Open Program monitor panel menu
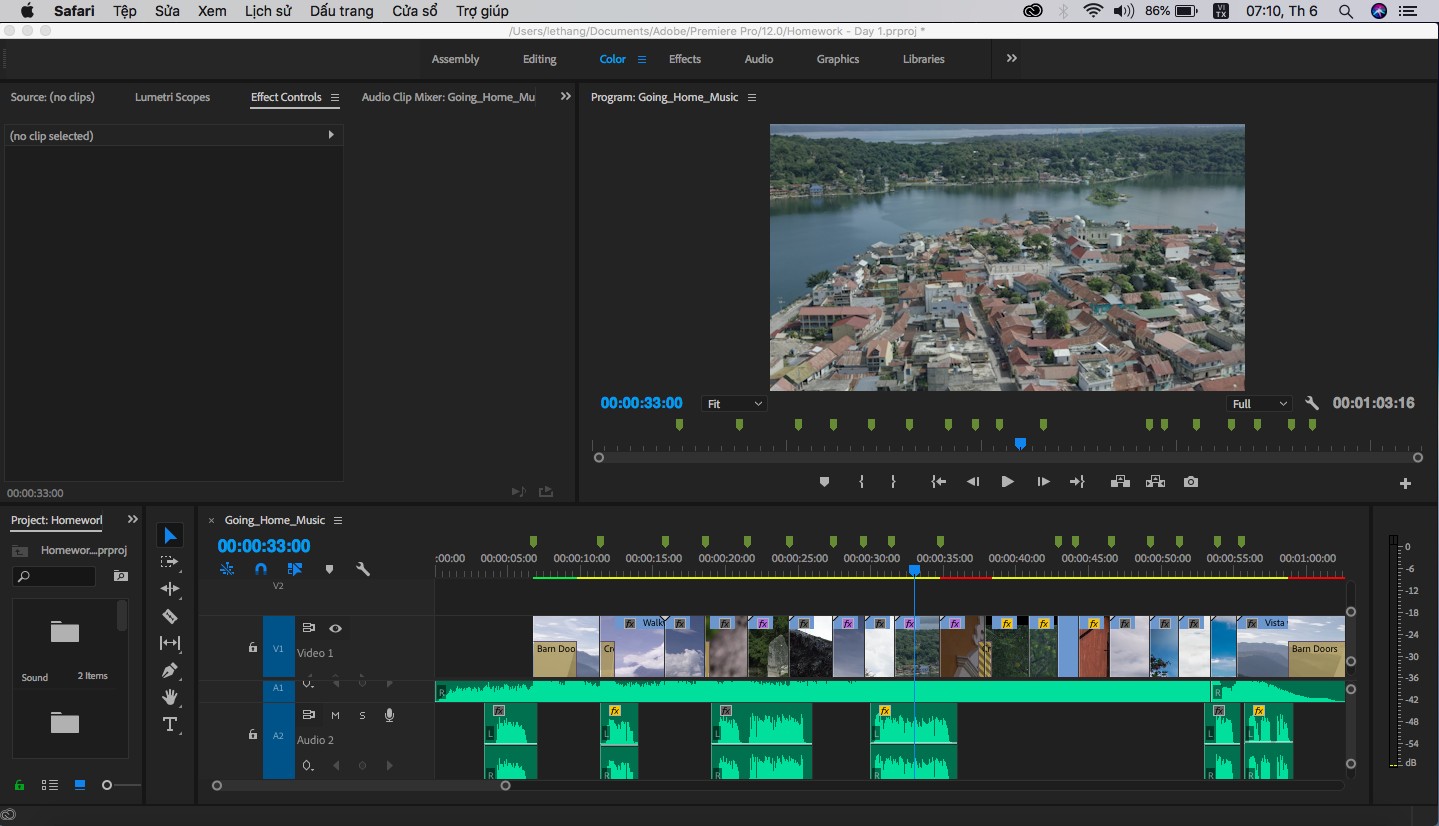Viewport: 1439px width, 826px height. click(x=752, y=98)
